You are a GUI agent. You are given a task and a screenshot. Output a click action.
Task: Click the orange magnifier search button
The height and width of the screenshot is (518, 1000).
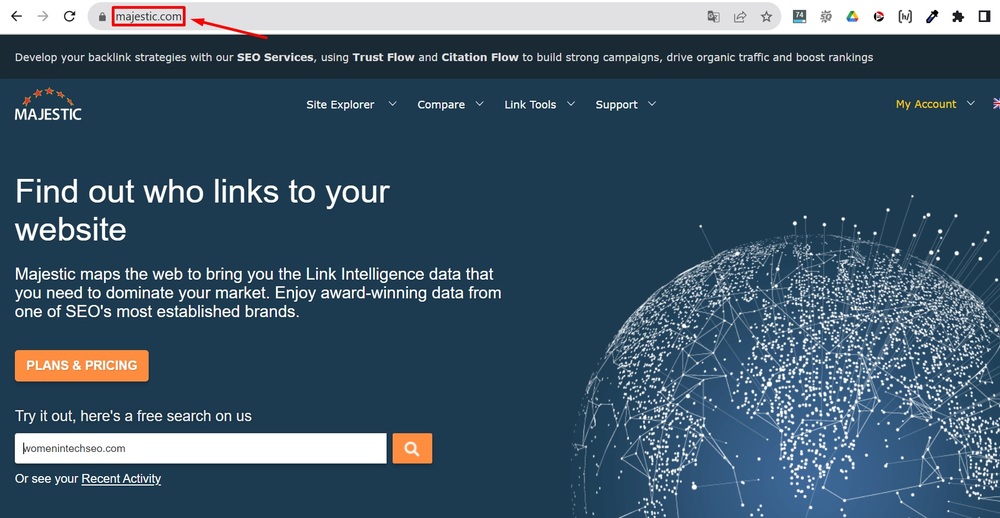point(412,448)
